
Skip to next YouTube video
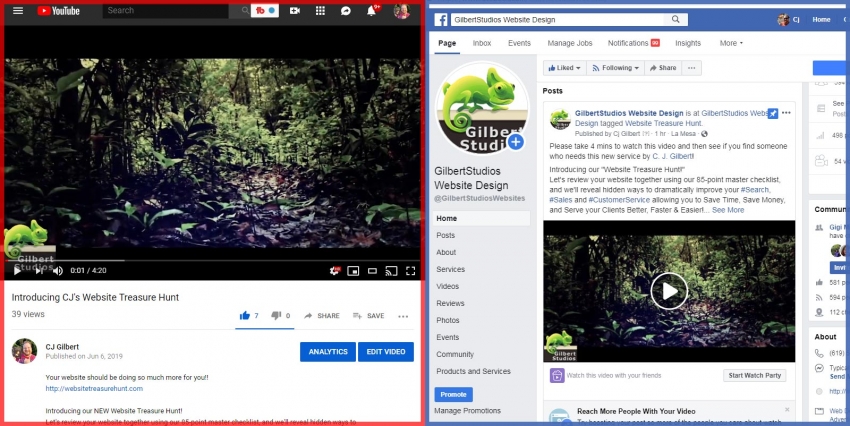[x=38, y=270]
